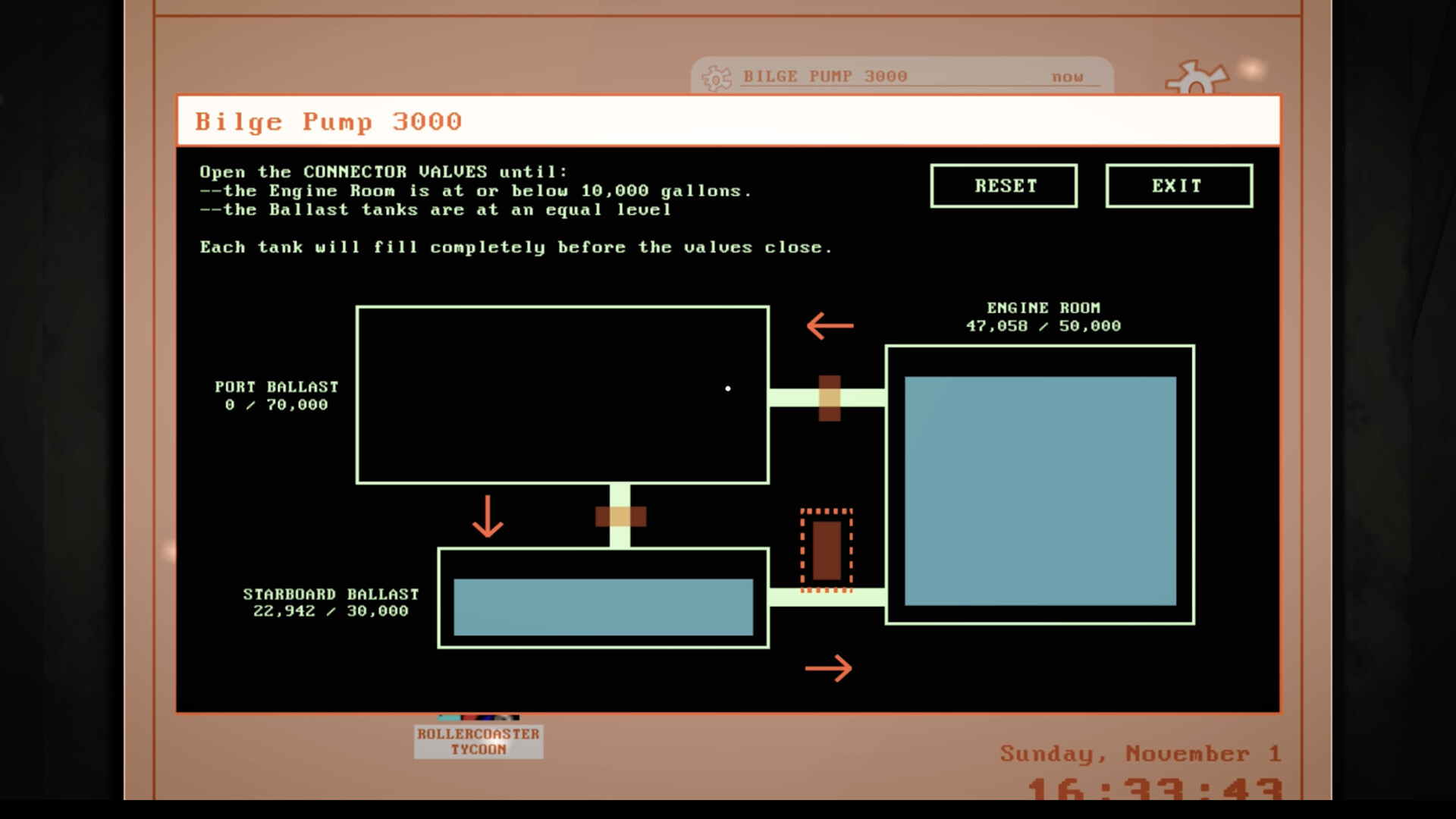Screen dimensions: 1456x819
Task: Click the 'STARBOARD BALLAST 22,942 / 30,000' reading
Action: pos(331,603)
